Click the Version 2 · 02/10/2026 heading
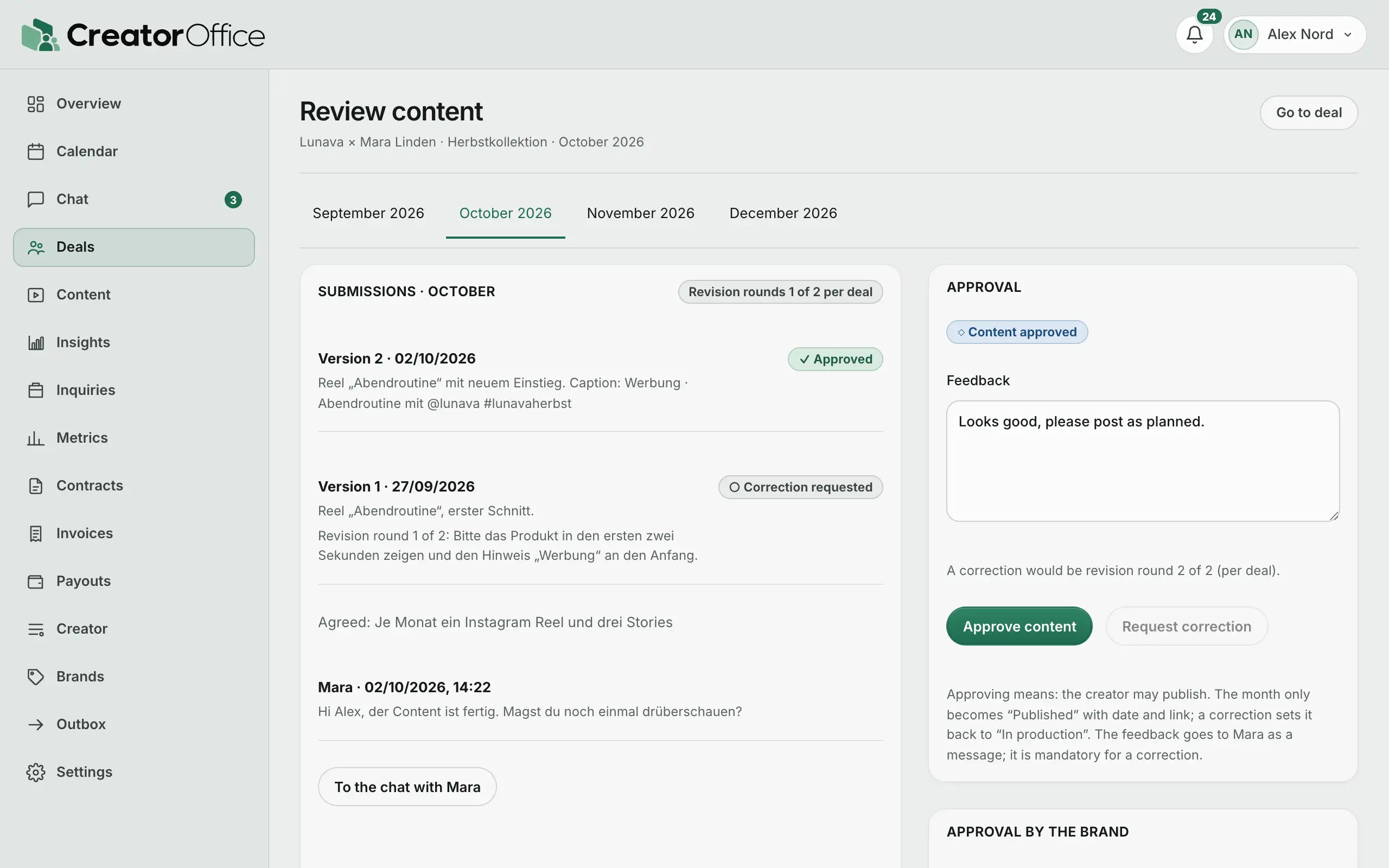This screenshot has height=868, width=1389. point(397,358)
